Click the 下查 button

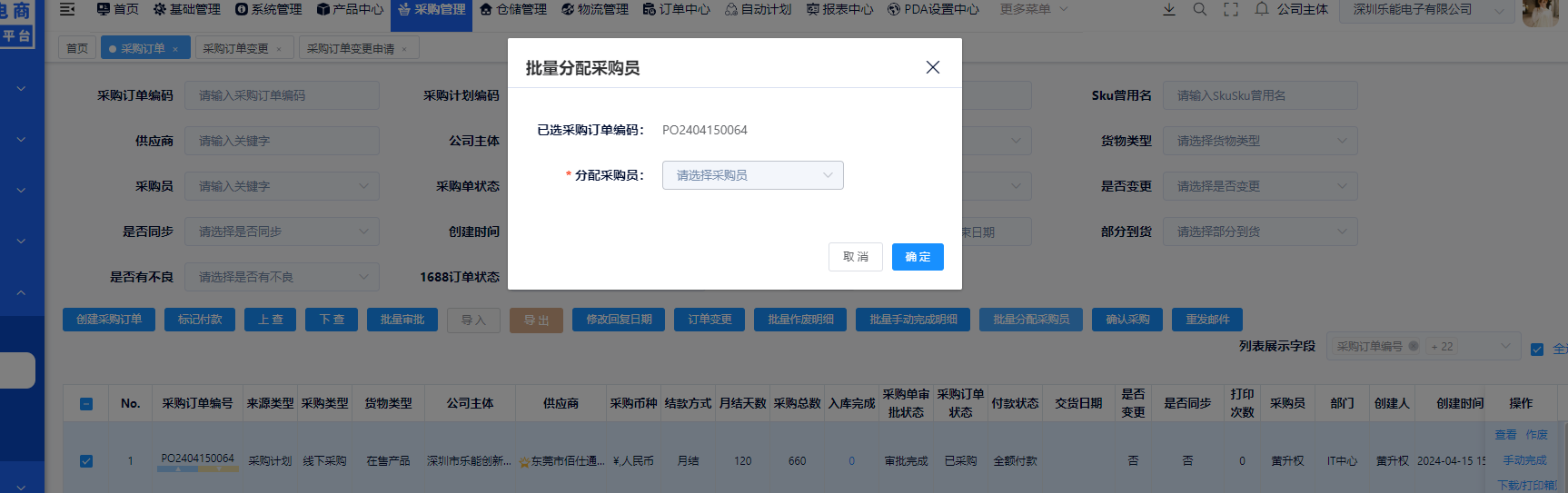pyautogui.click(x=332, y=320)
